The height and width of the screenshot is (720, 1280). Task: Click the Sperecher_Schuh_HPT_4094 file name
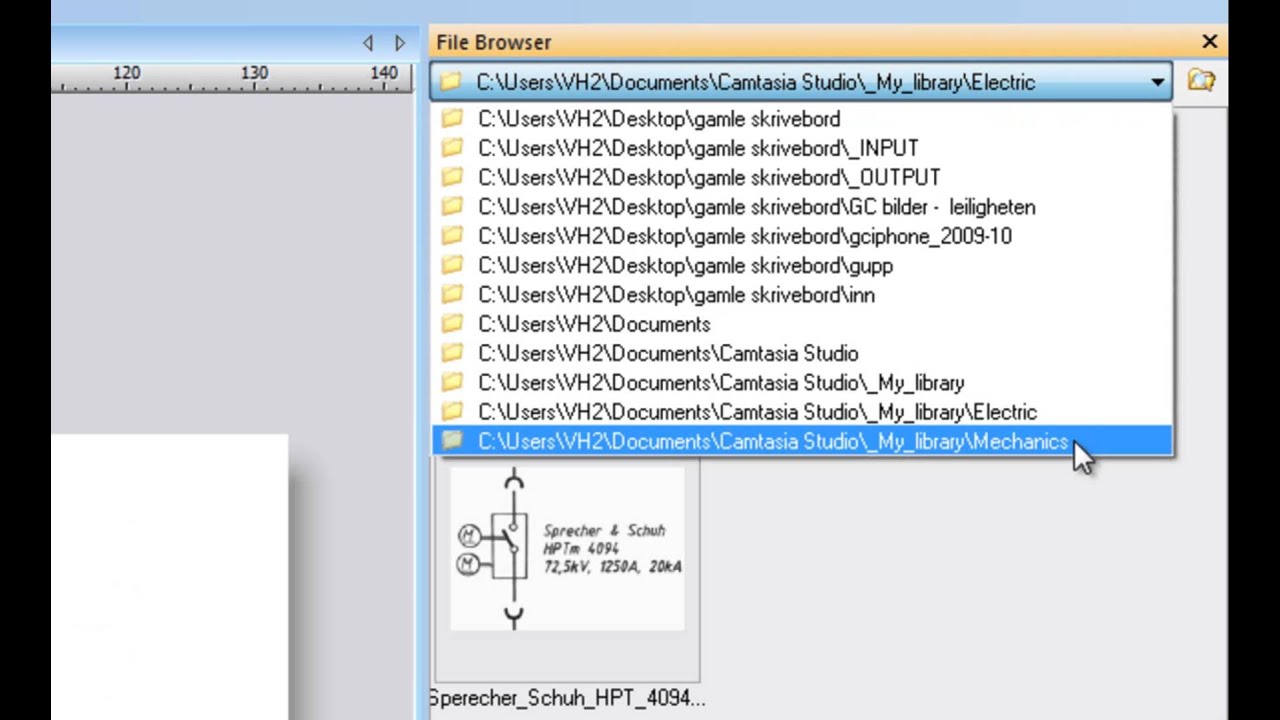tap(567, 698)
